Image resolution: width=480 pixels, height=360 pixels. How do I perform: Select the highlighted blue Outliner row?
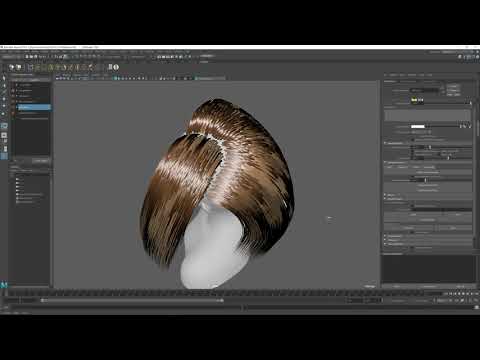34,107
